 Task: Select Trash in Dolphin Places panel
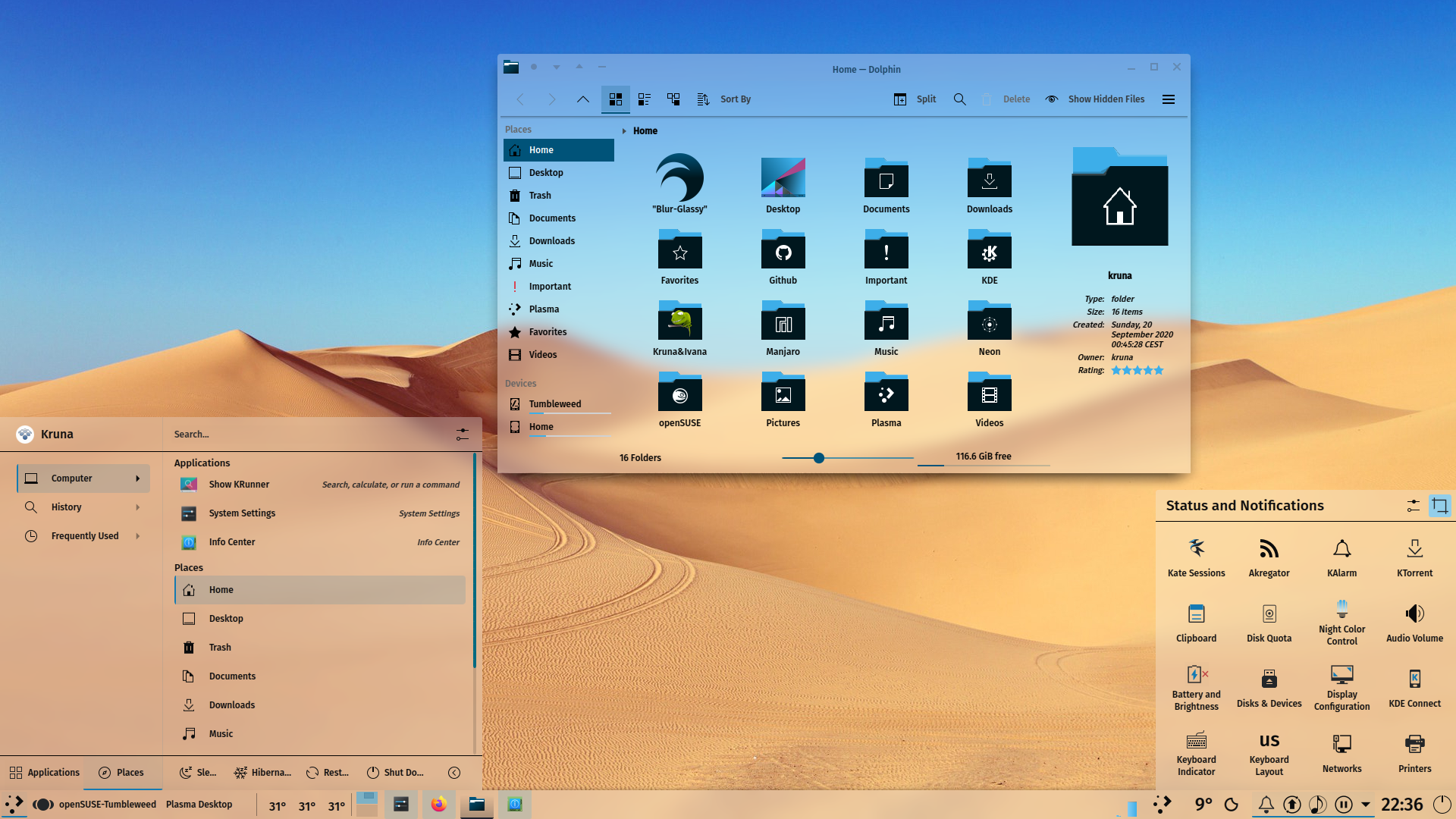coord(559,196)
